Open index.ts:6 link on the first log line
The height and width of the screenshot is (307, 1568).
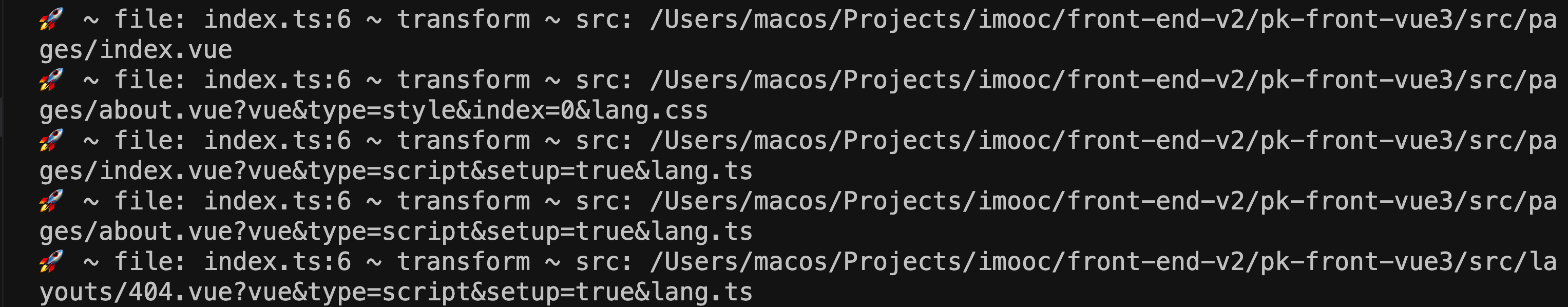click(277, 20)
